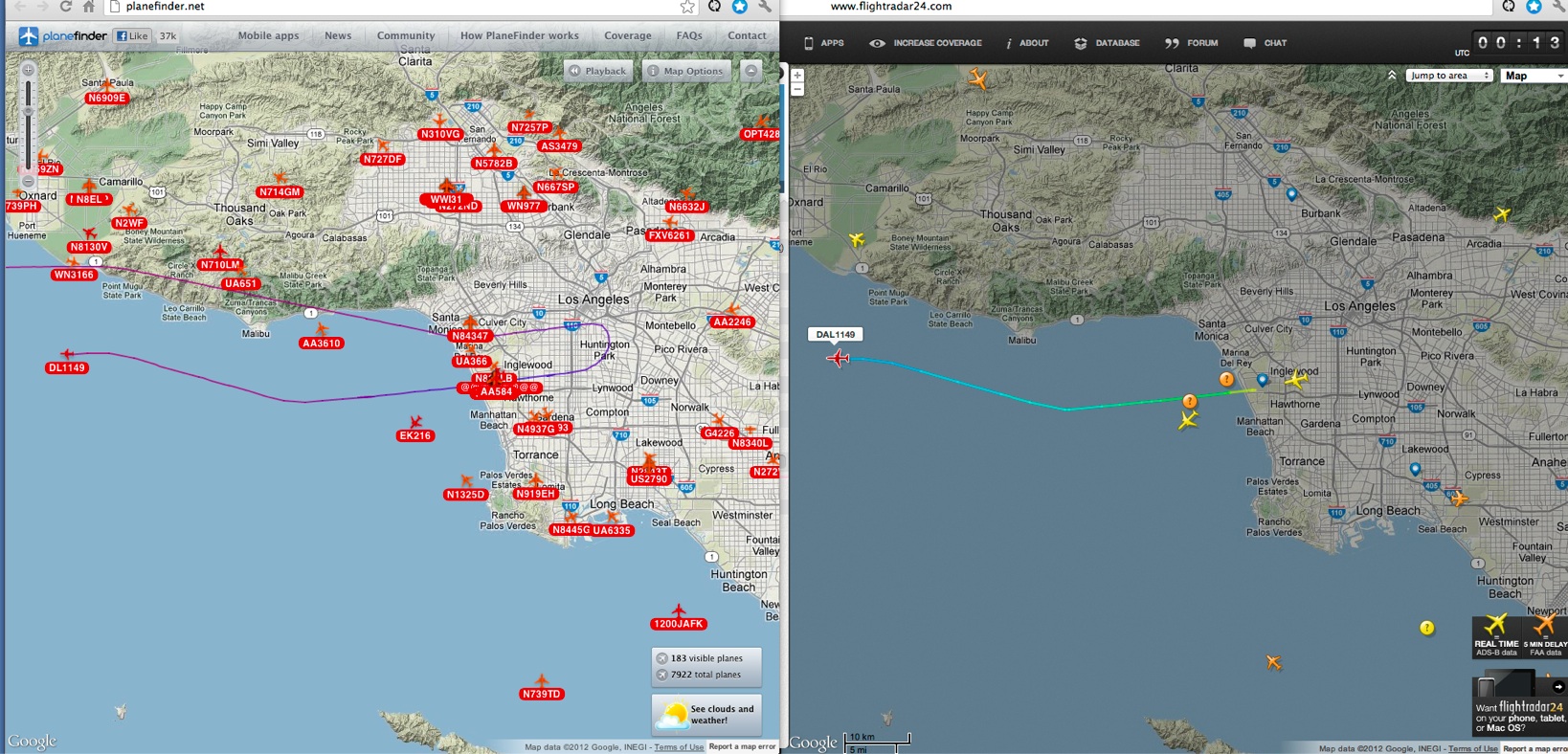Select the DL1149 flight label on PlaneFinder
This screenshot has height=754, width=1568.
point(67,367)
